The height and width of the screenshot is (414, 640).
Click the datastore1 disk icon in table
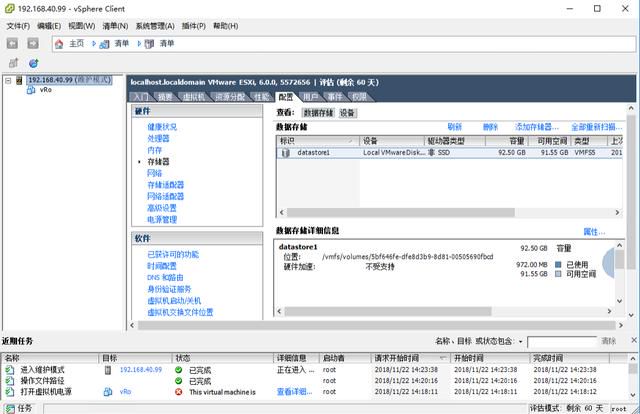285,153
